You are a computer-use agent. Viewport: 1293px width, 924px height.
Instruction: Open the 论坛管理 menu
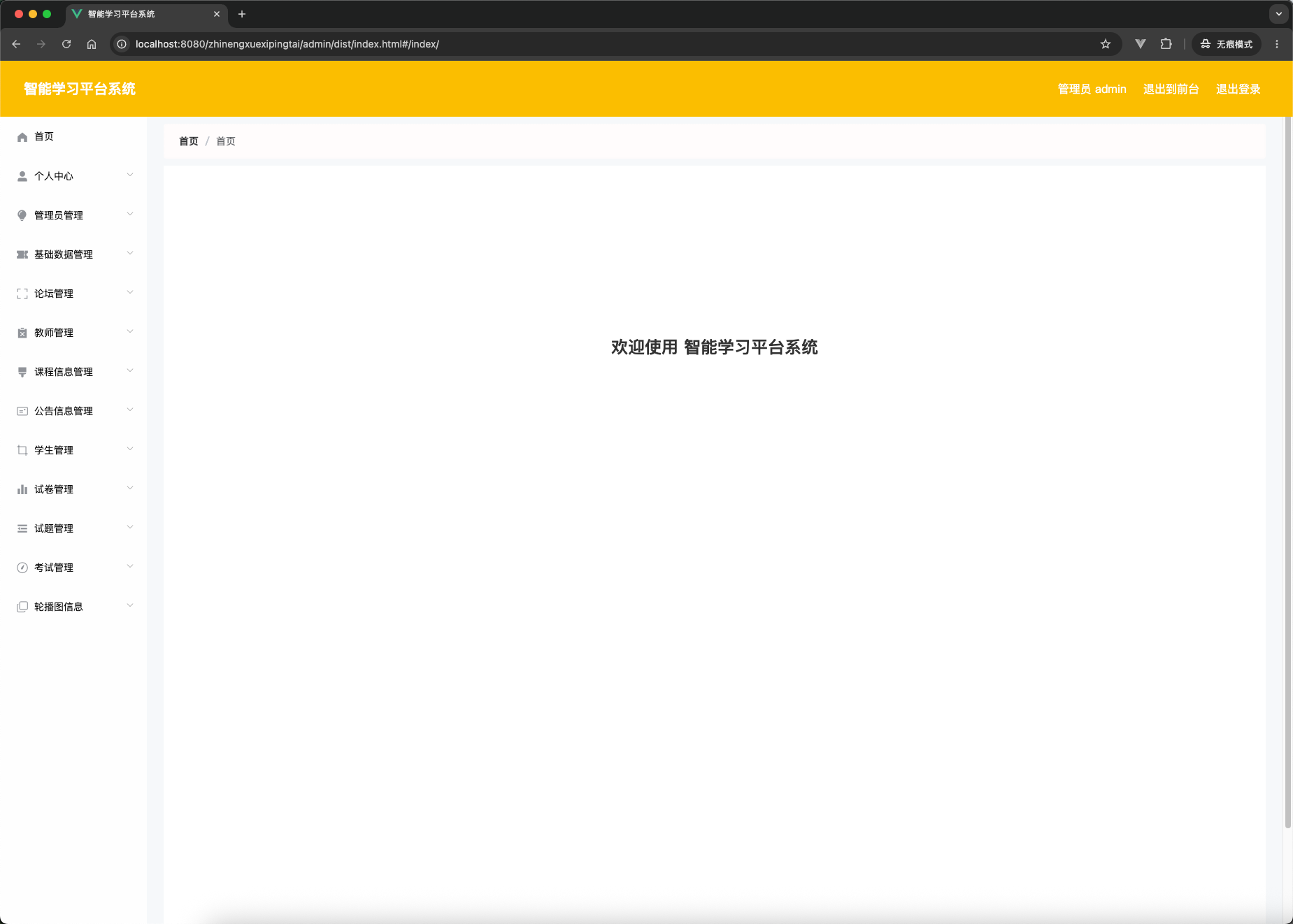point(73,294)
